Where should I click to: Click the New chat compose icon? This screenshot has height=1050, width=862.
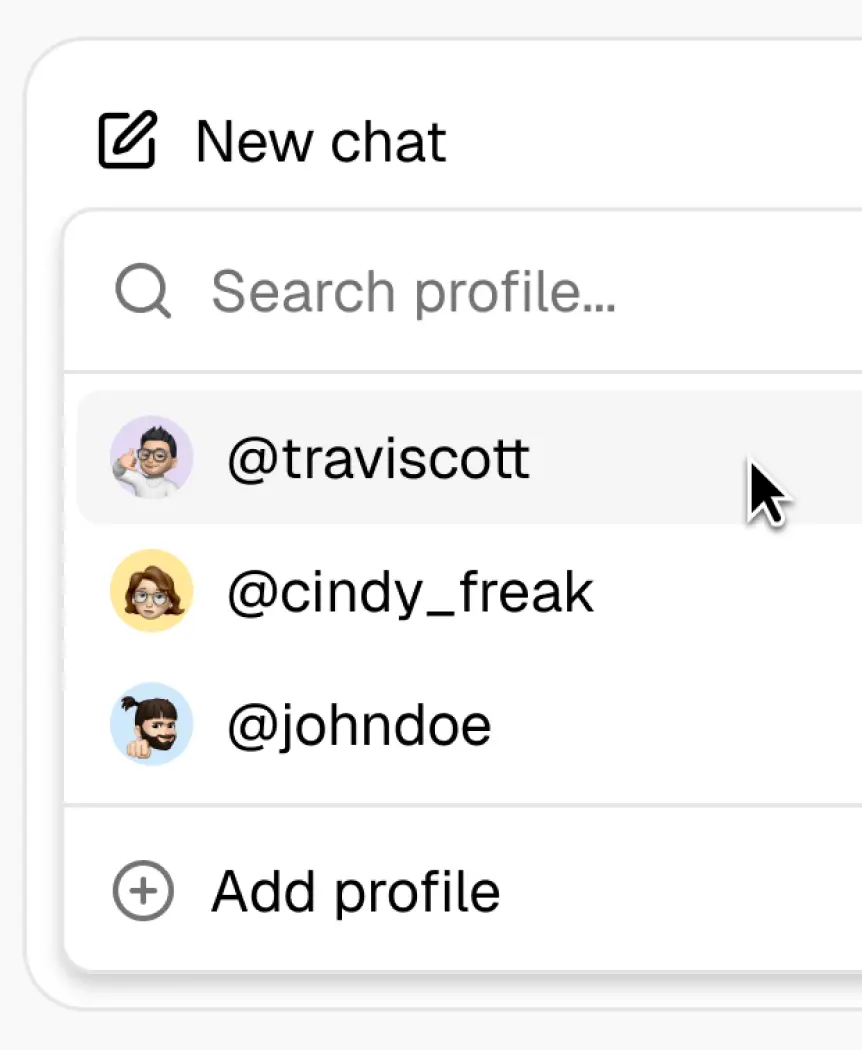[127, 141]
